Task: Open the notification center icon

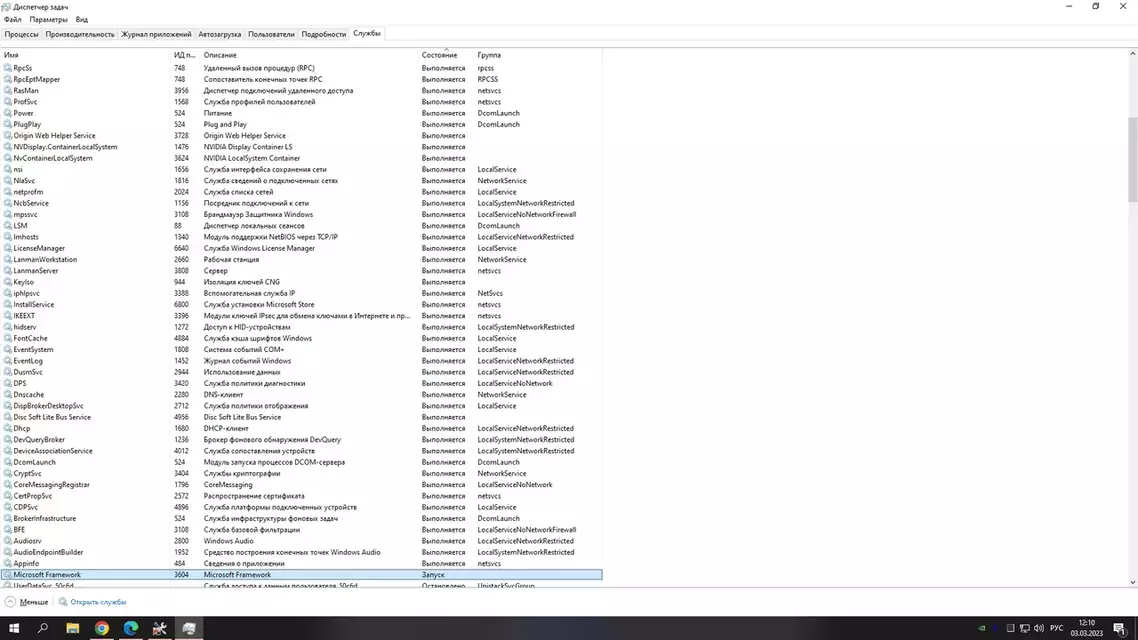Action: pyautogui.click(x=1120, y=628)
